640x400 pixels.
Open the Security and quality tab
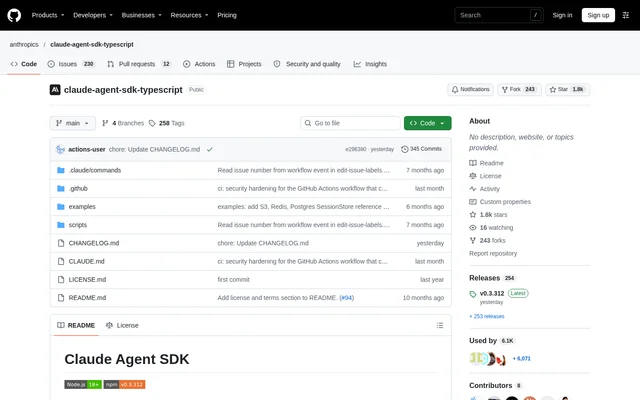[307, 64]
